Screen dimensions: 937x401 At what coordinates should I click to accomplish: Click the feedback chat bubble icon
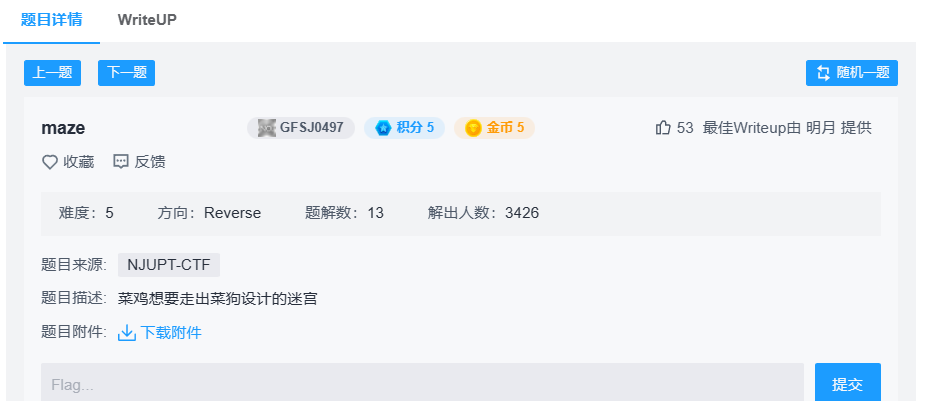click(121, 161)
